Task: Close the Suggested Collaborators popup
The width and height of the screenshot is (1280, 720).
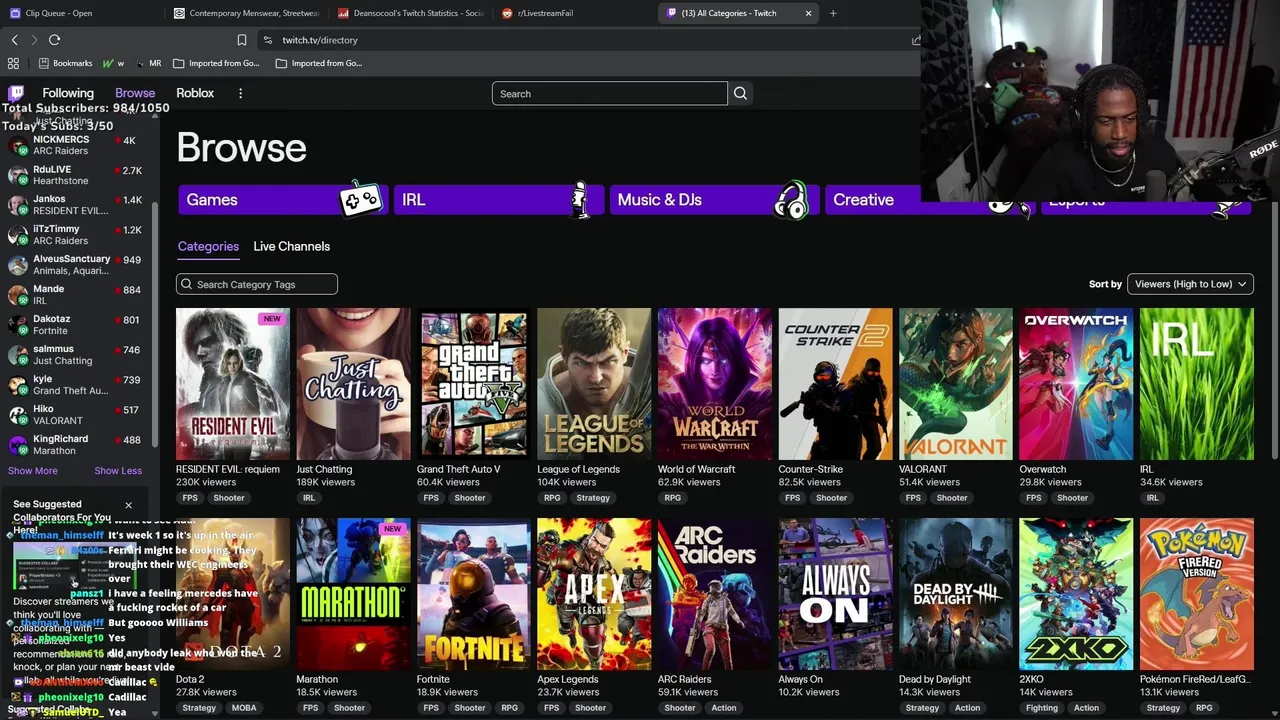Action: (128, 505)
